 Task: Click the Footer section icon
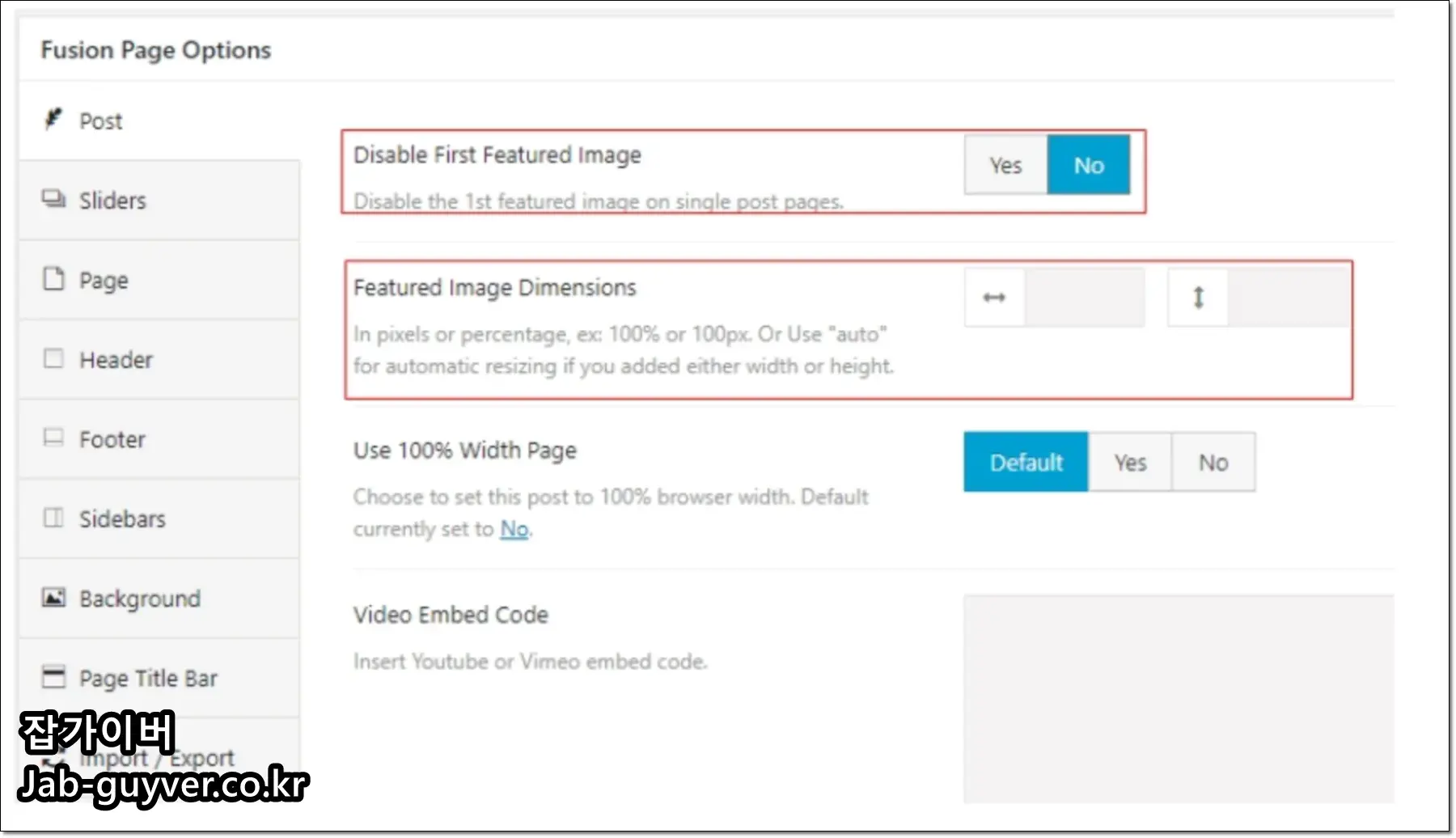coord(53,438)
